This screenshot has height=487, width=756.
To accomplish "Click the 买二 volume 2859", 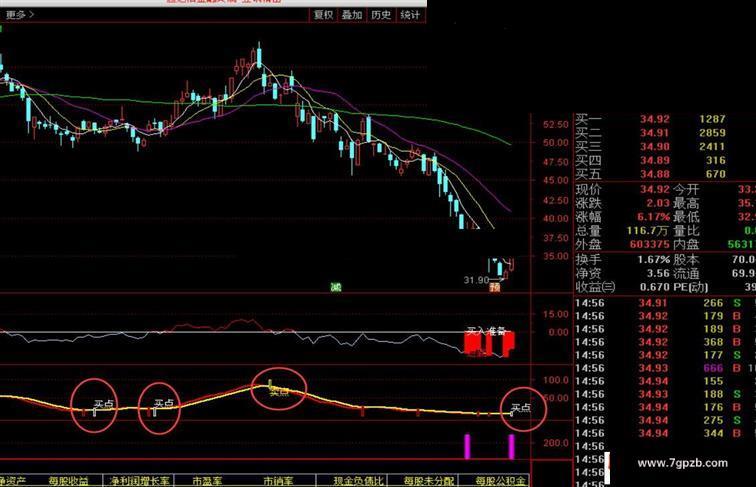I will (712, 133).
